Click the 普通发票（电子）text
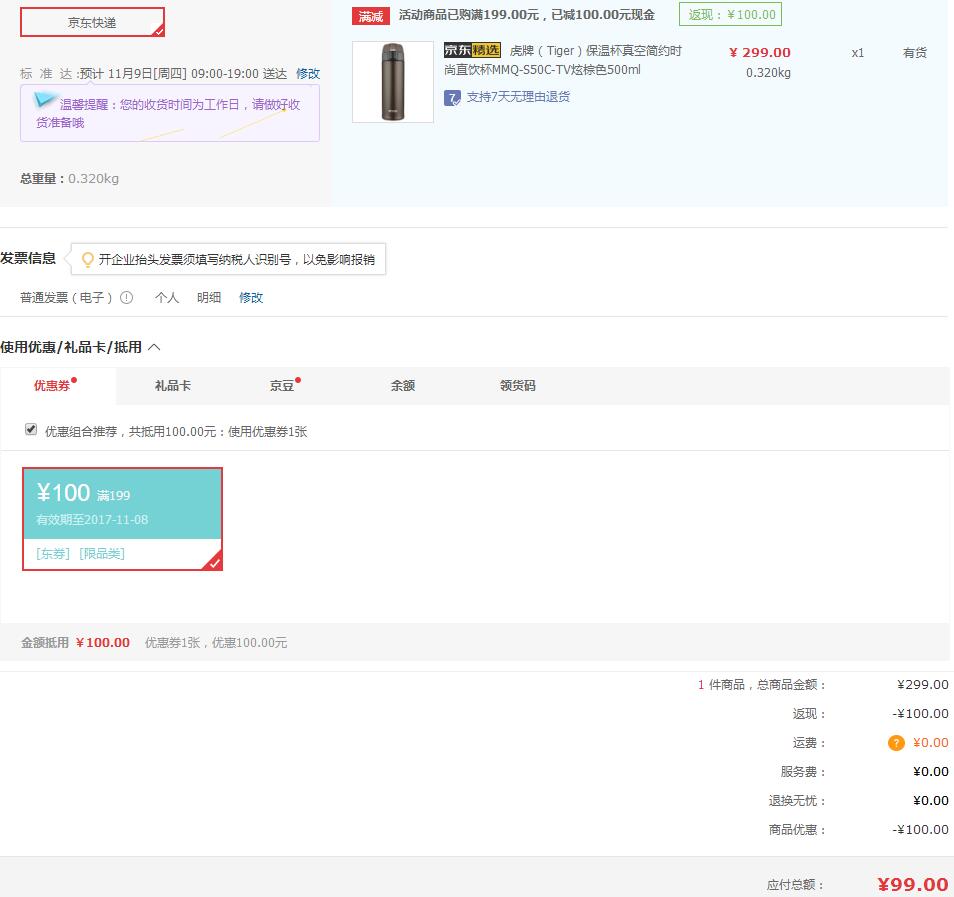The width and height of the screenshot is (954, 897). pos(66,298)
